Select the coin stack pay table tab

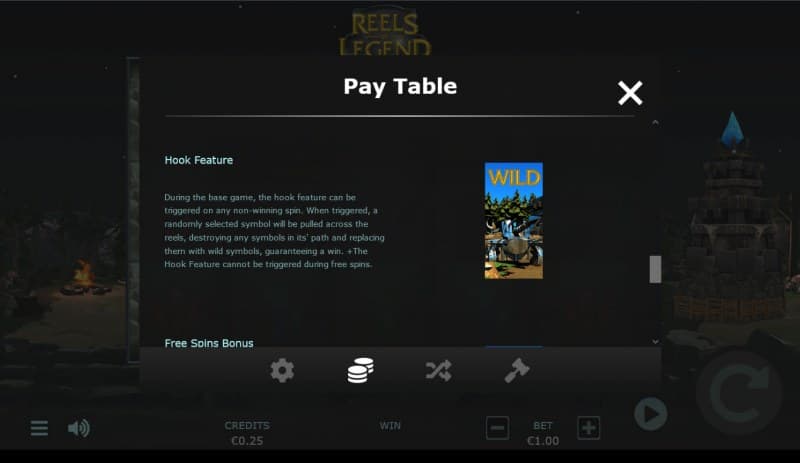pyautogui.click(x=361, y=371)
